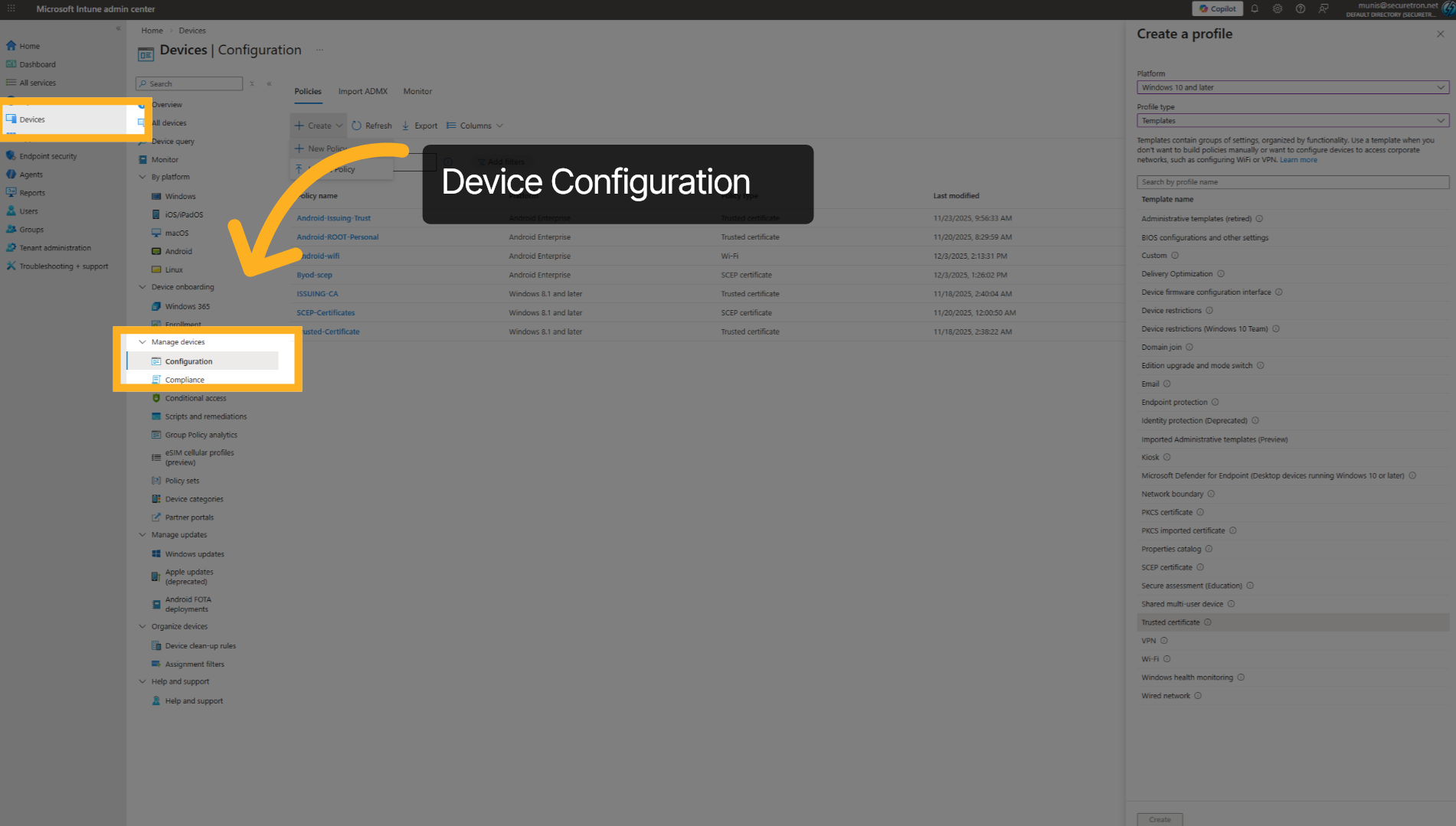
Task: Open Copilot from the top bar
Action: [x=1217, y=8]
